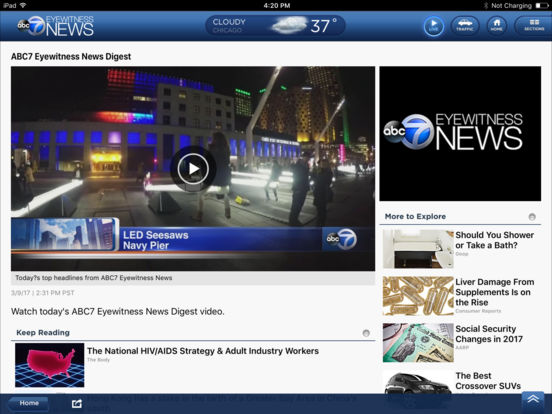The width and height of the screenshot is (552, 414).
Task: Click the gold supplements pills thumbnail
Action: tap(418, 296)
